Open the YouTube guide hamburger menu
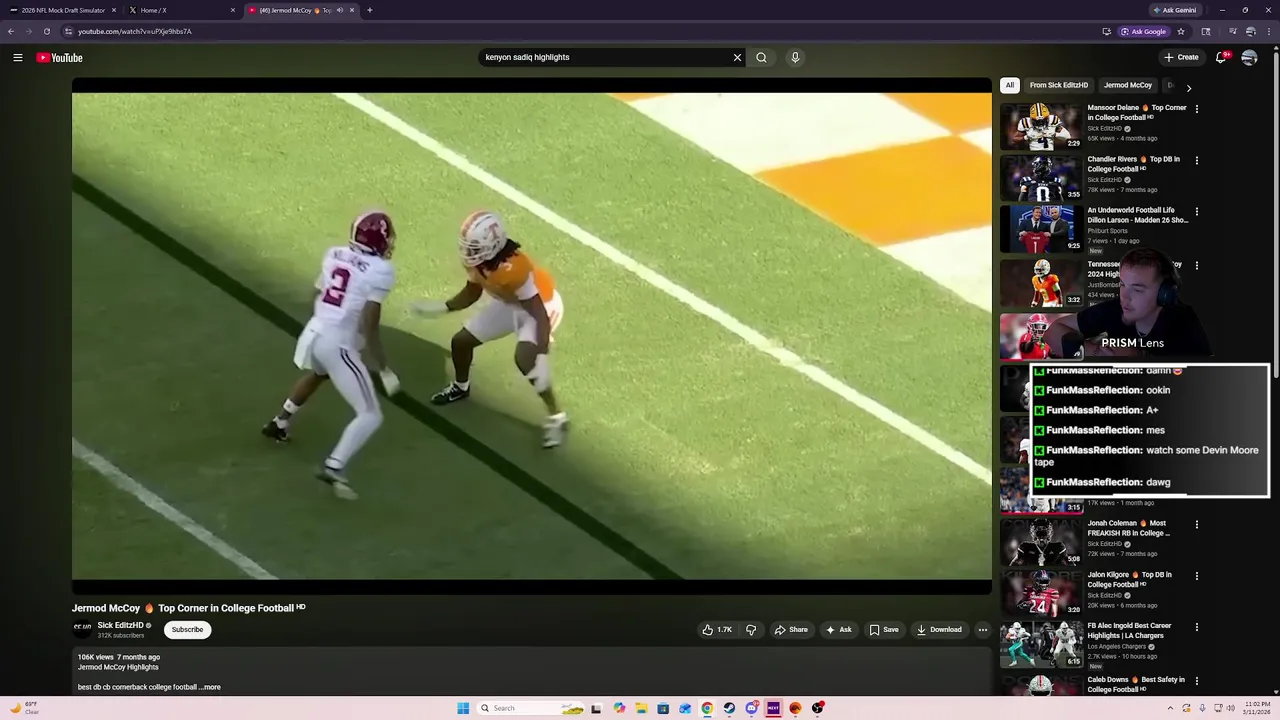The width and height of the screenshot is (1280, 720). [x=18, y=58]
